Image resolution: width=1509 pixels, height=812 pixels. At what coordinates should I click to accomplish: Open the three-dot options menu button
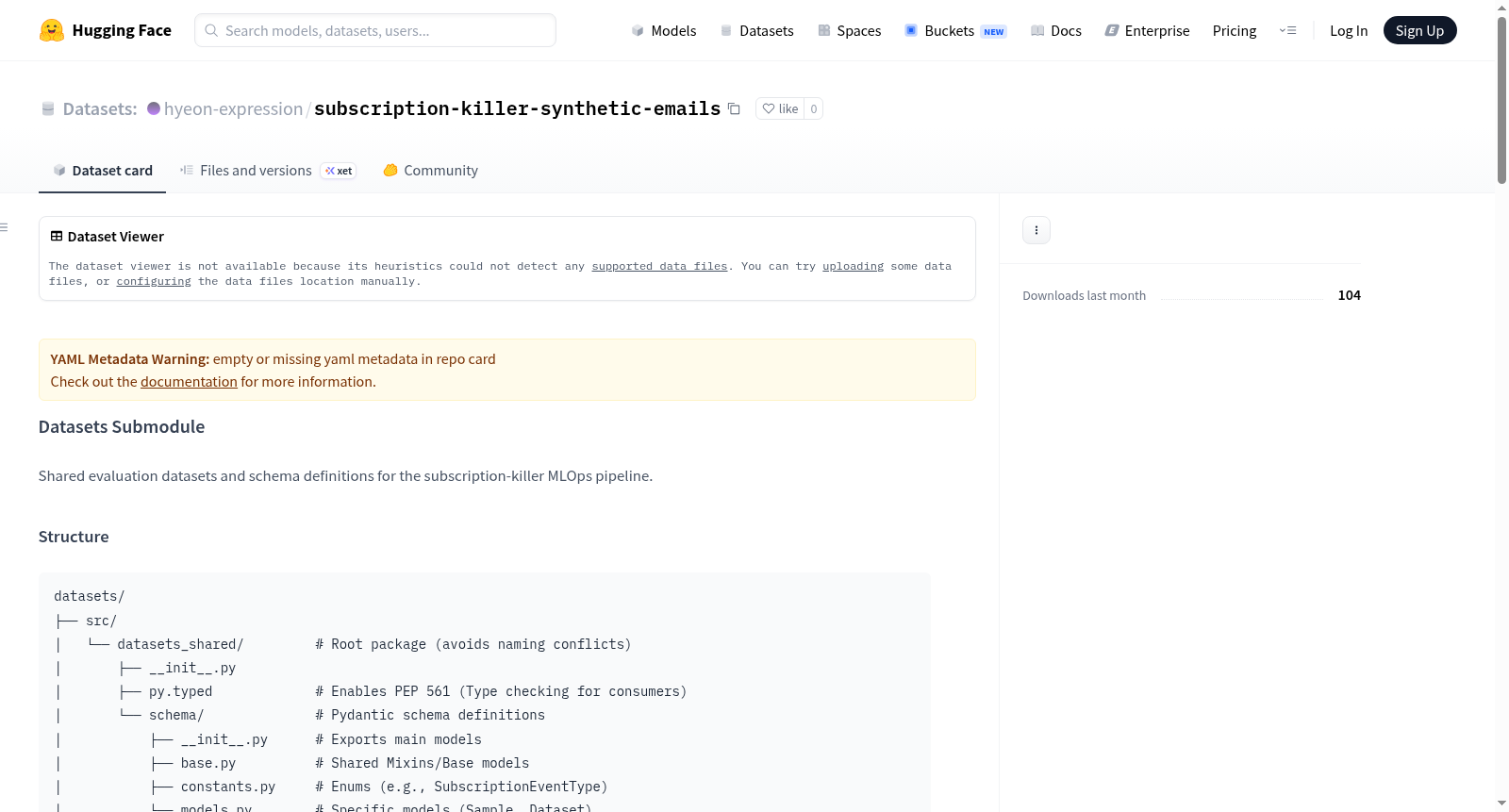pyautogui.click(x=1036, y=230)
